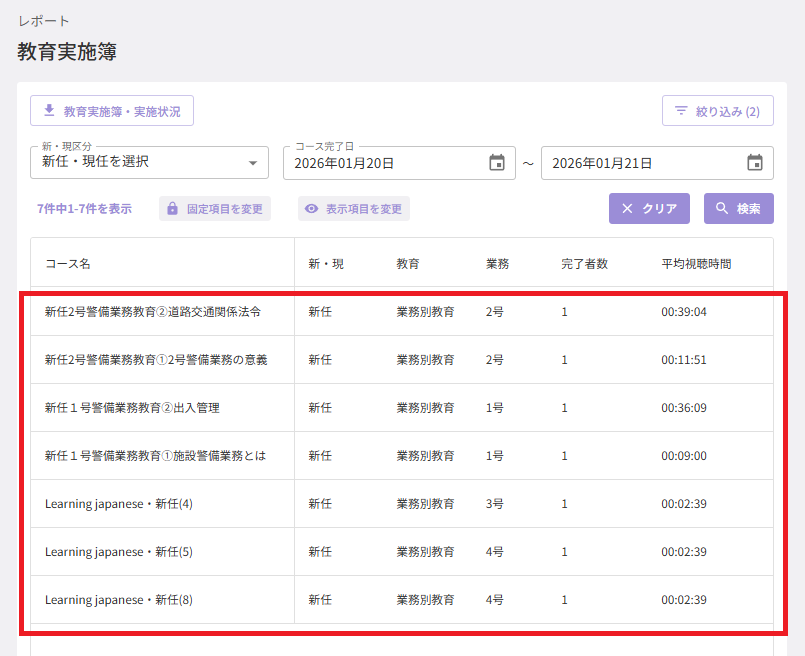Select row Learning japanese・新任(5)
Screen dimensions: 805x656
402,552
